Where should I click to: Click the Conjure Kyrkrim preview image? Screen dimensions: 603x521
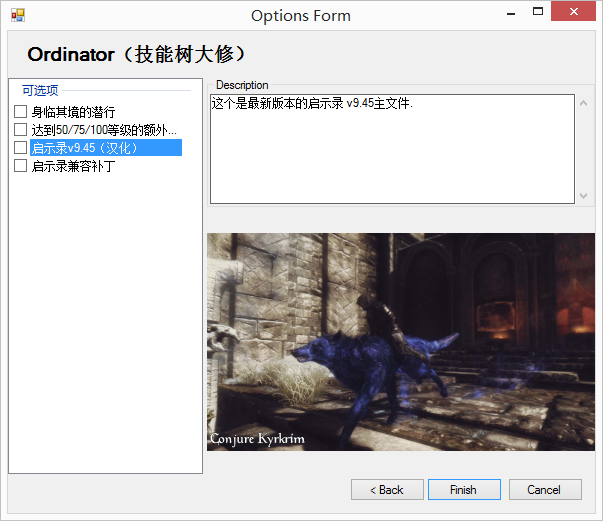tap(400, 342)
